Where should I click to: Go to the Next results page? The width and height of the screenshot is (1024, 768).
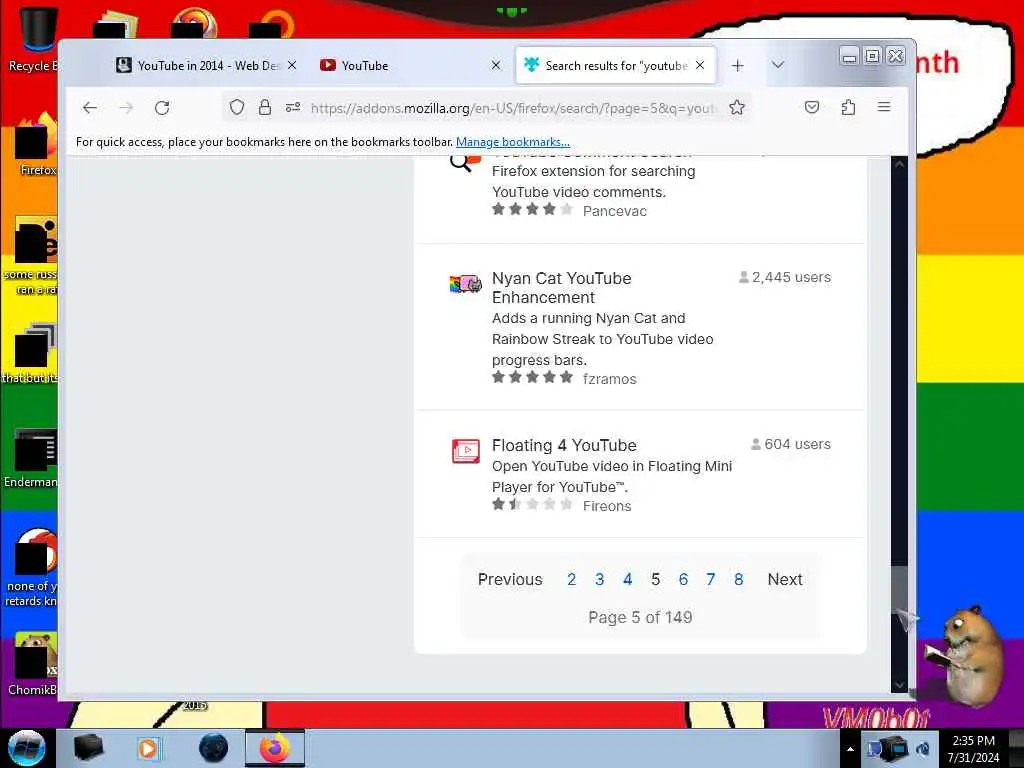tap(785, 579)
